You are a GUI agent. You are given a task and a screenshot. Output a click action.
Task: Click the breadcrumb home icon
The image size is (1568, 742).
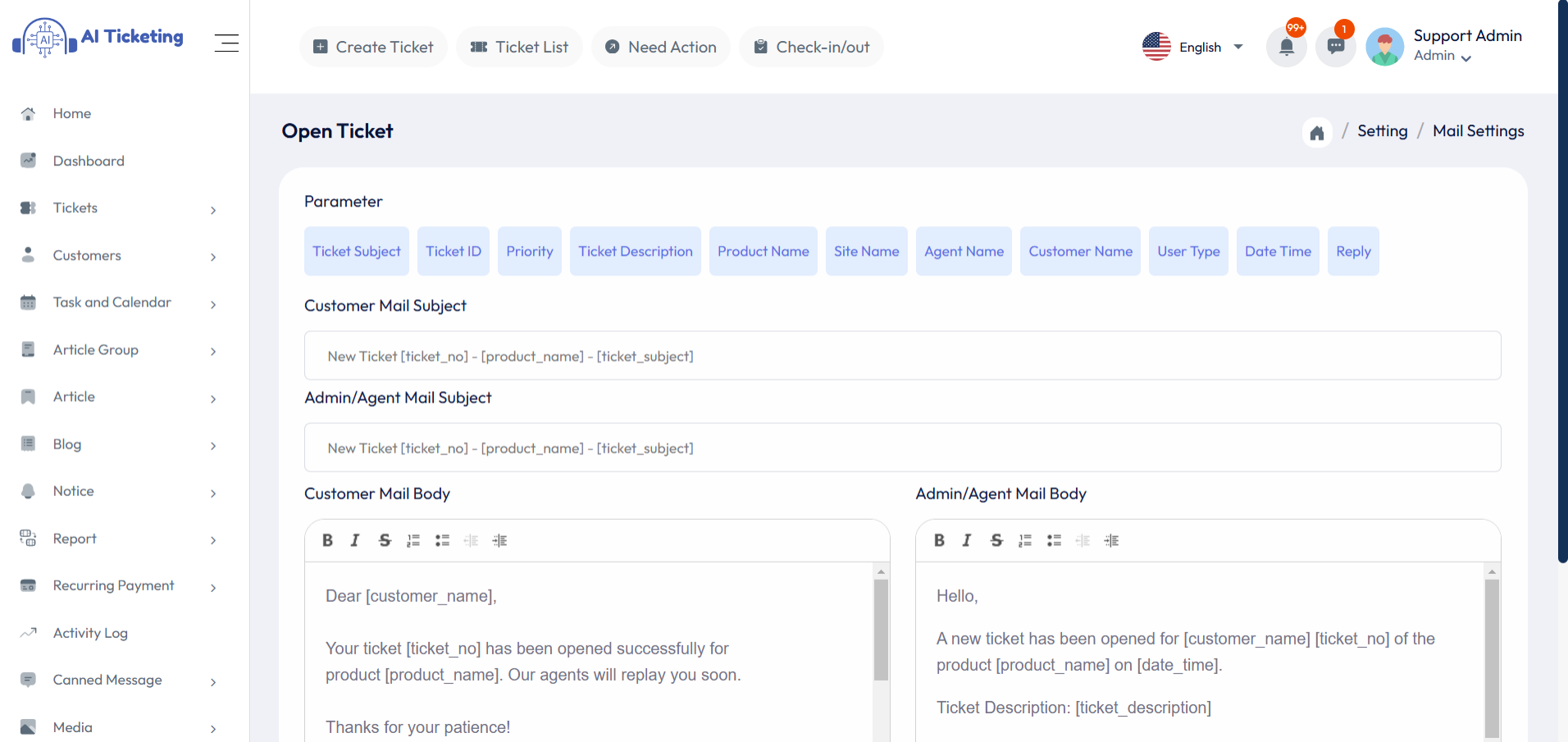pyautogui.click(x=1316, y=132)
